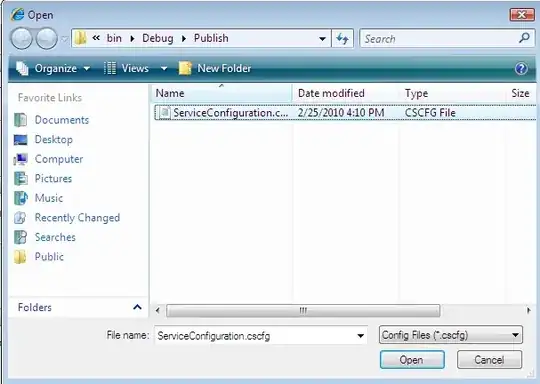The image size is (540, 384).
Task: Close the Open dialog window
Action: pyautogui.click(x=522, y=15)
